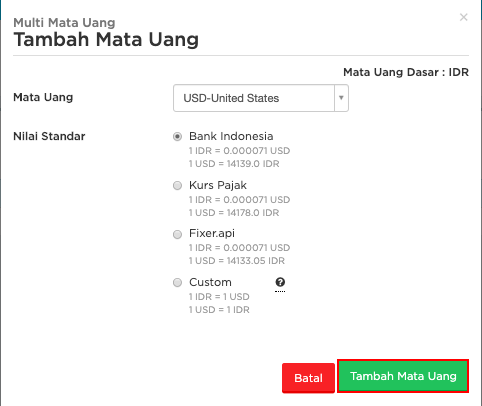The height and width of the screenshot is (406, 482).
Task: Cancel with the red Batal button
Action: (308, 378)
